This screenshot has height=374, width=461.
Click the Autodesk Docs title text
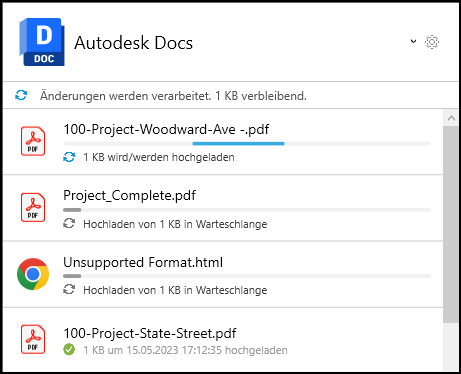[x=134, y=43]
